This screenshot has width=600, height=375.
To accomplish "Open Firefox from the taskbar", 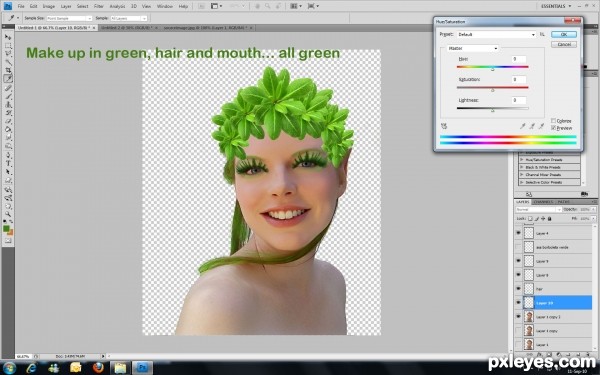I will (x=98, y=368).
